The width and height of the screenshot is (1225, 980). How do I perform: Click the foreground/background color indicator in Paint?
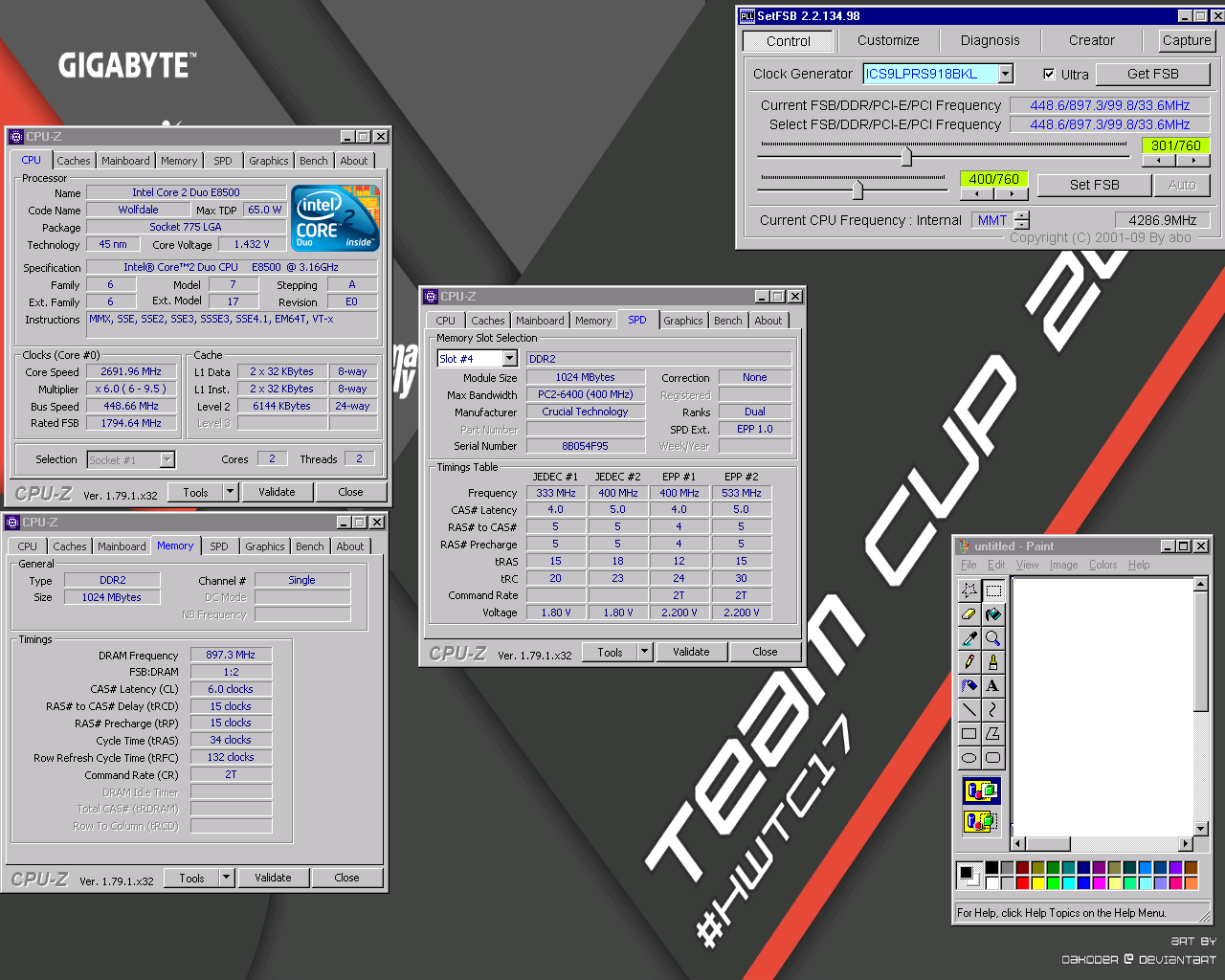coord(969,875)
